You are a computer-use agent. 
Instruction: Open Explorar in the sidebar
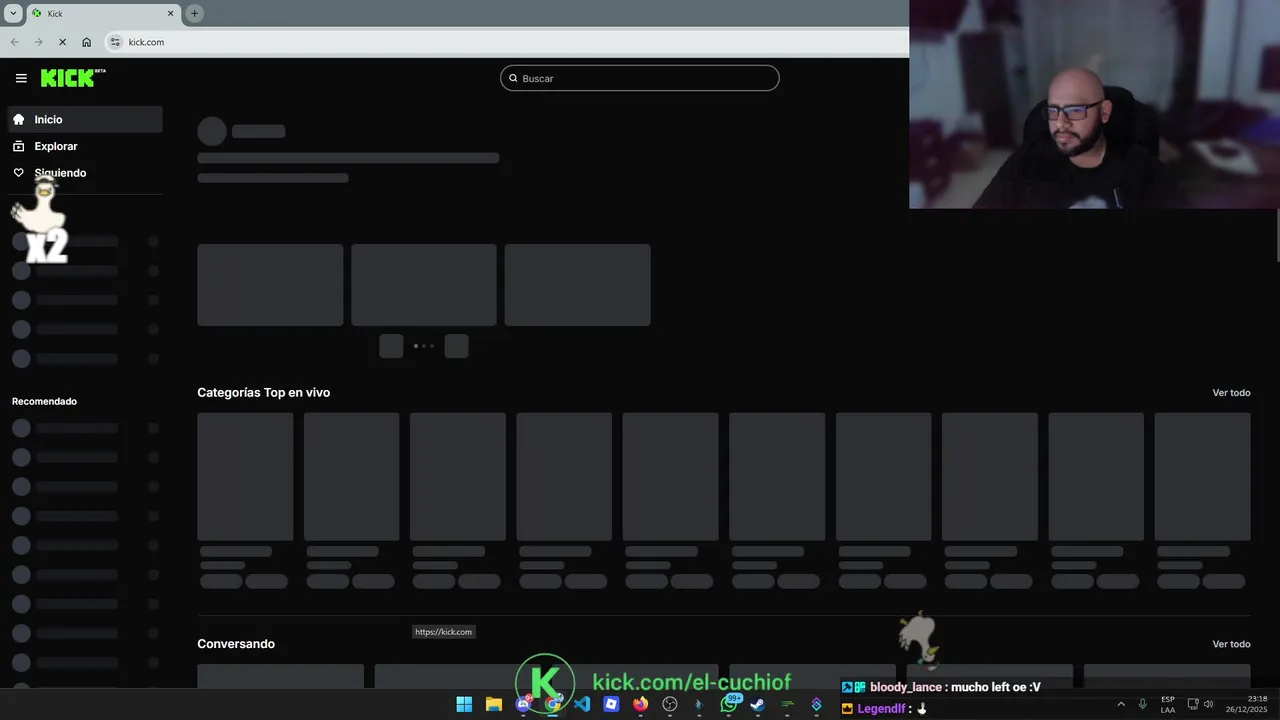(x=85, y=146)
